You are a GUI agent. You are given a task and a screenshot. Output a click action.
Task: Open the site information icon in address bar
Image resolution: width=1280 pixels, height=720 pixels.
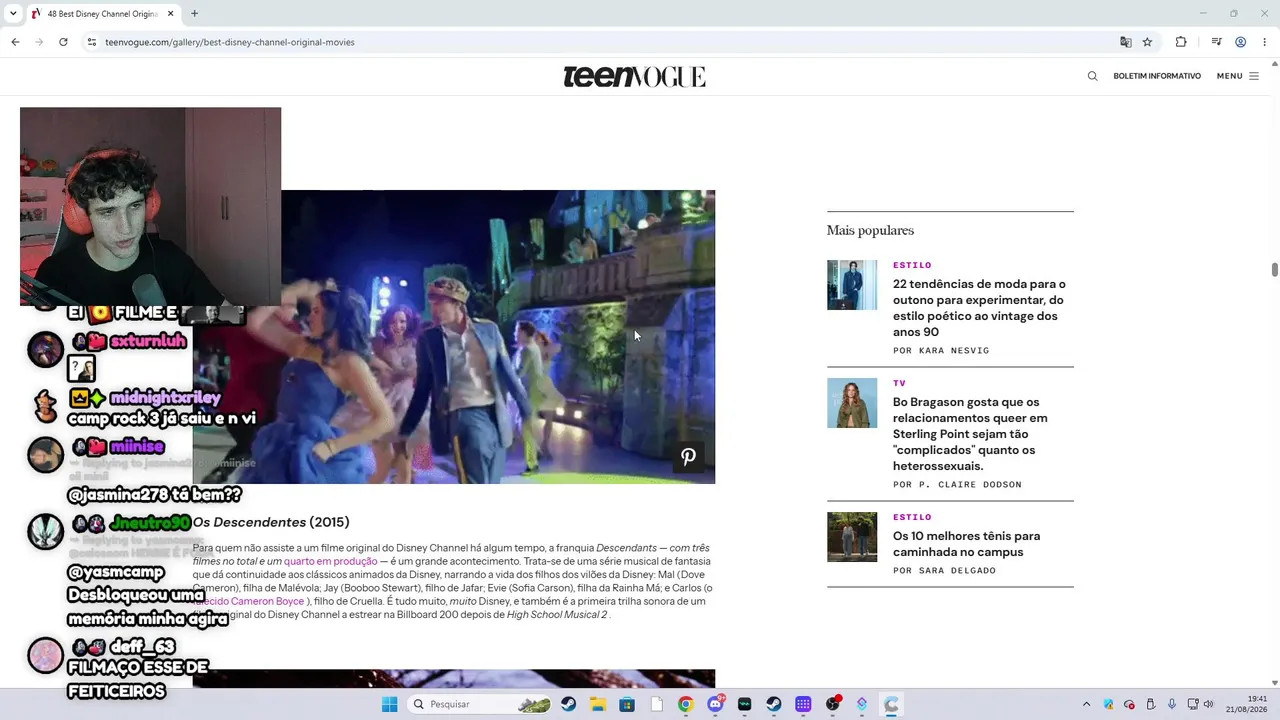click(x=91, y=42)
